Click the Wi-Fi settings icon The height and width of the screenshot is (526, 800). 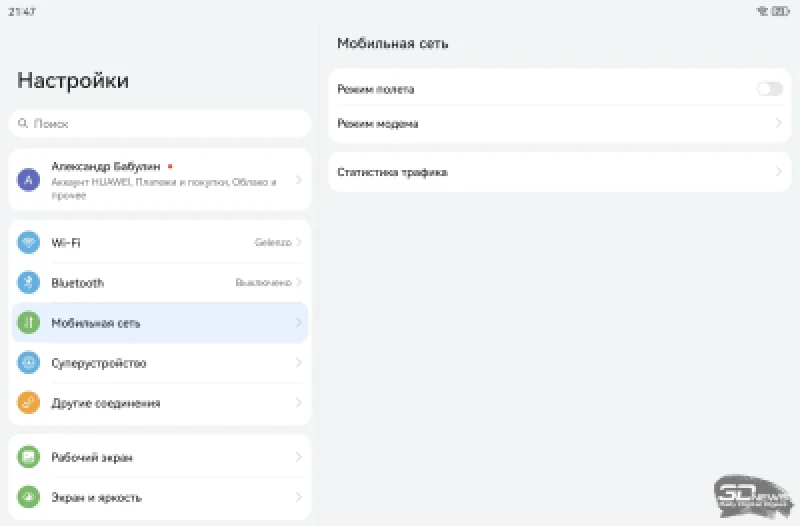pos(29,243)
